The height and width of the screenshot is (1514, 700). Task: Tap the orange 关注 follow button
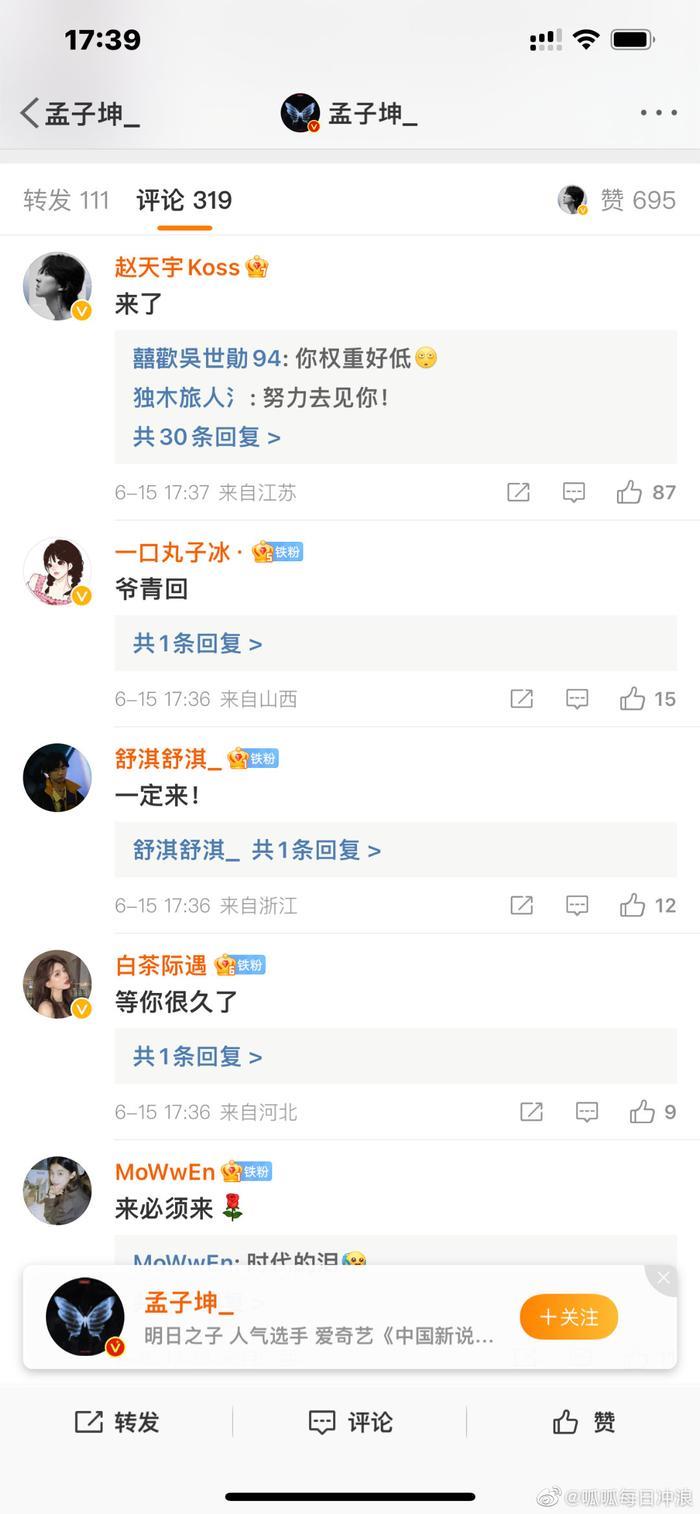click(568, 1317)
